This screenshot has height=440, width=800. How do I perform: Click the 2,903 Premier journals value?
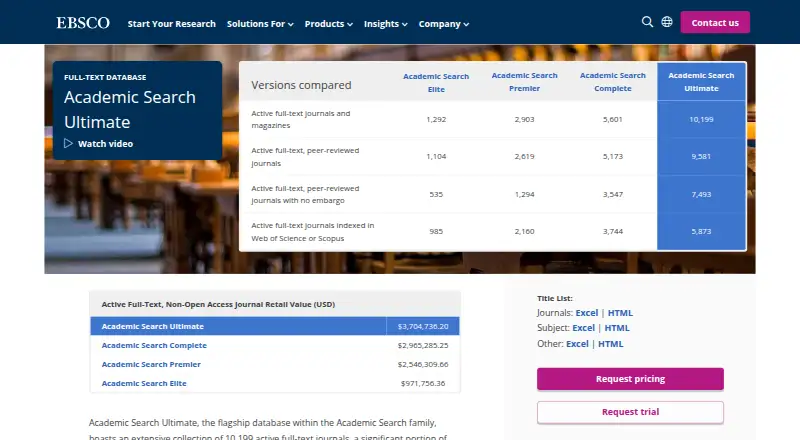pos(524,119)
